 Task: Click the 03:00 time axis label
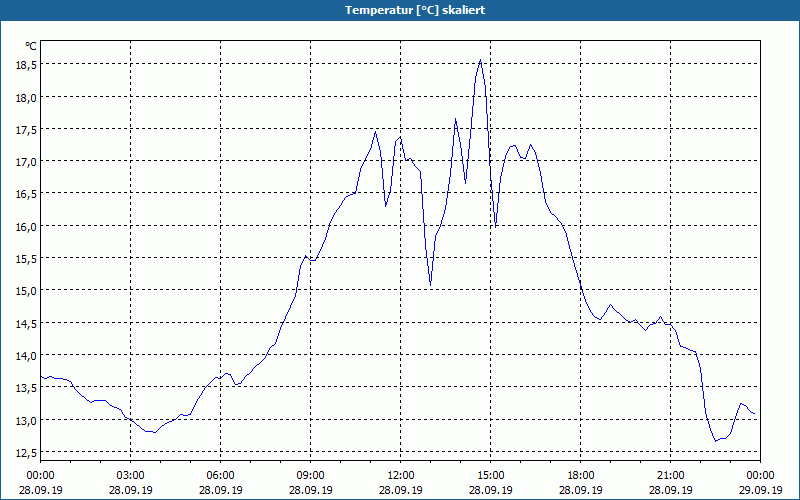[x=131, y=476]
